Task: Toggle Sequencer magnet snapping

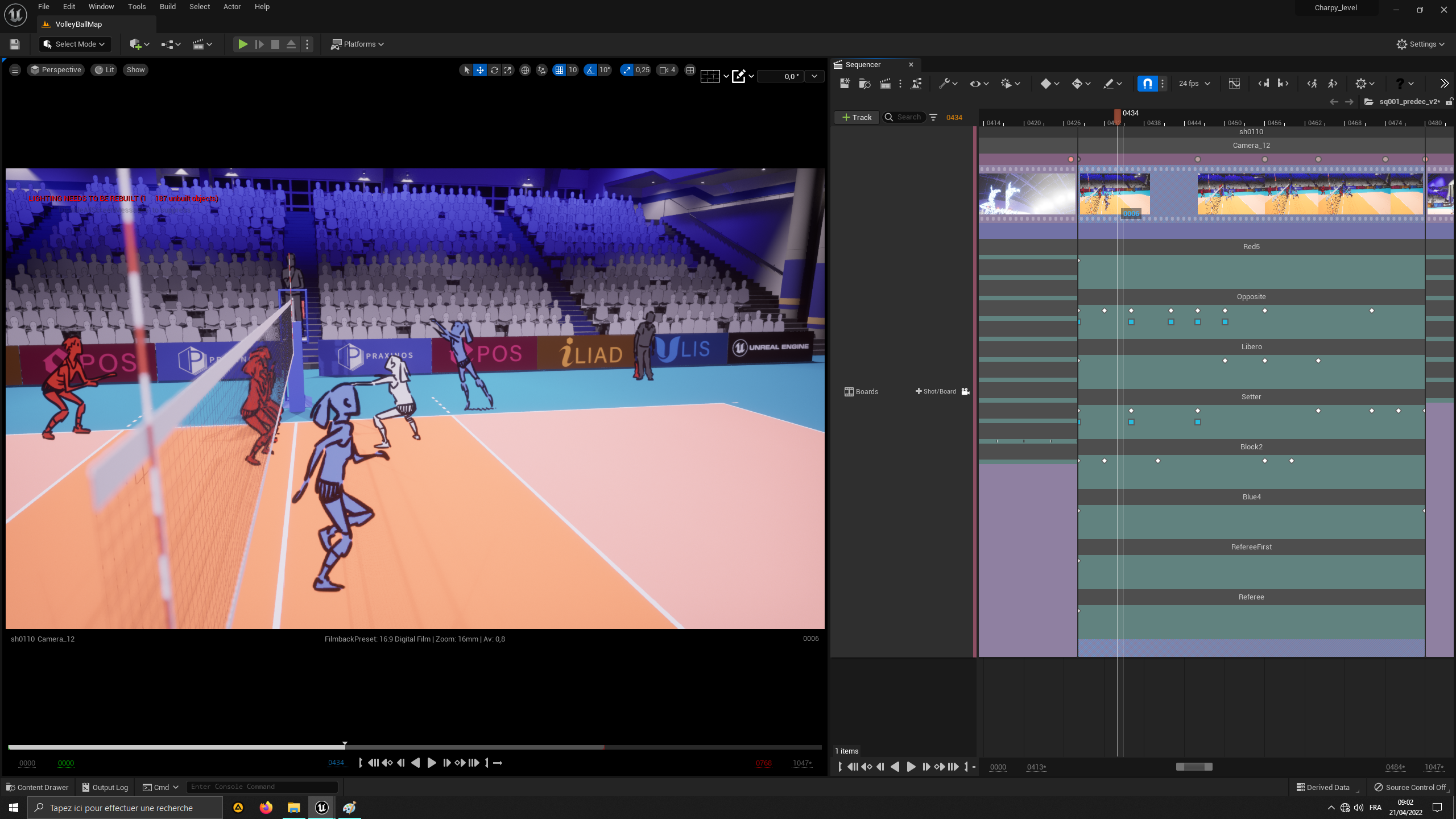Action: (1148, 84)
